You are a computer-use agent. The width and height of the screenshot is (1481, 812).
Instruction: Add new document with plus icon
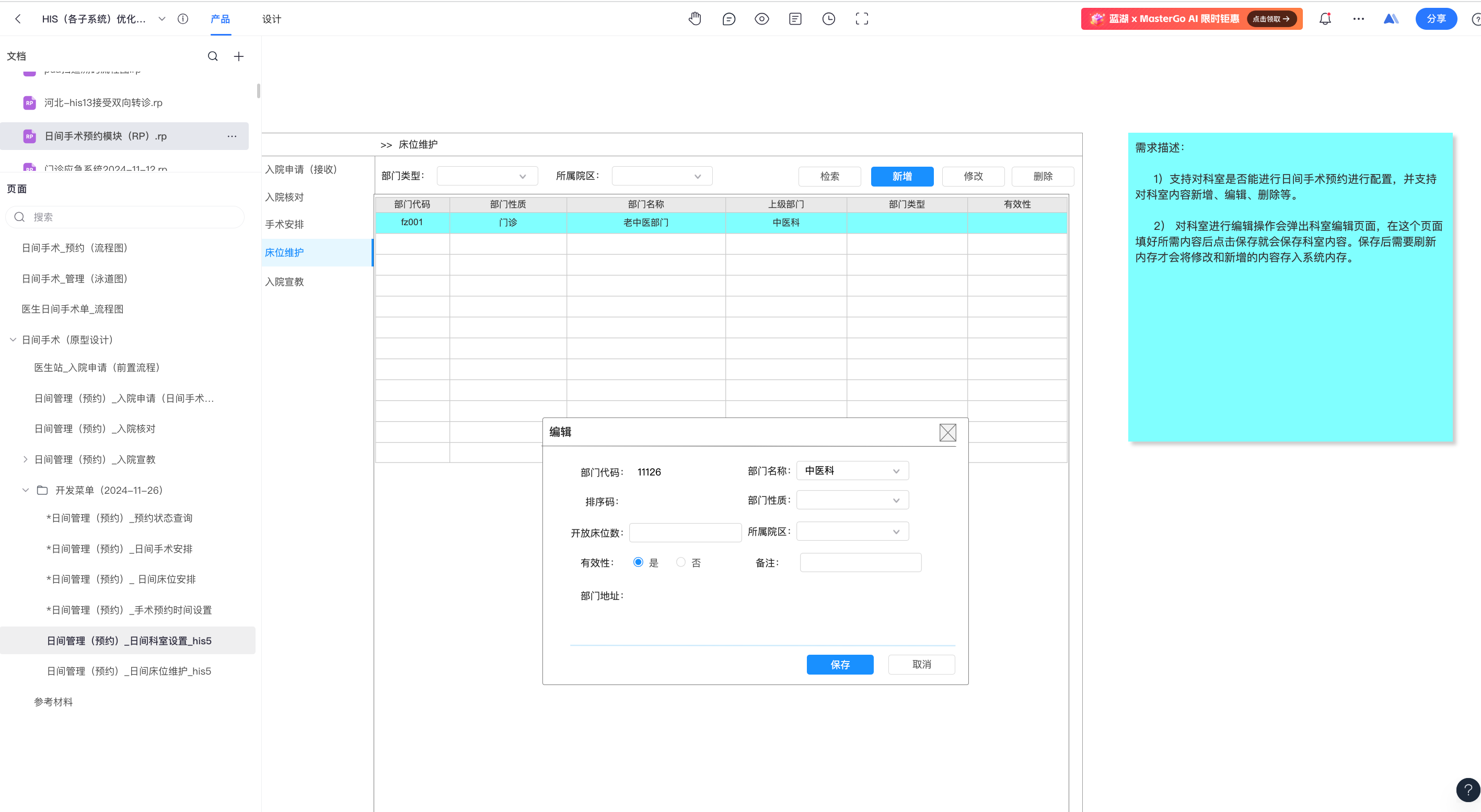pyautogui.click(x=239, y=56)
